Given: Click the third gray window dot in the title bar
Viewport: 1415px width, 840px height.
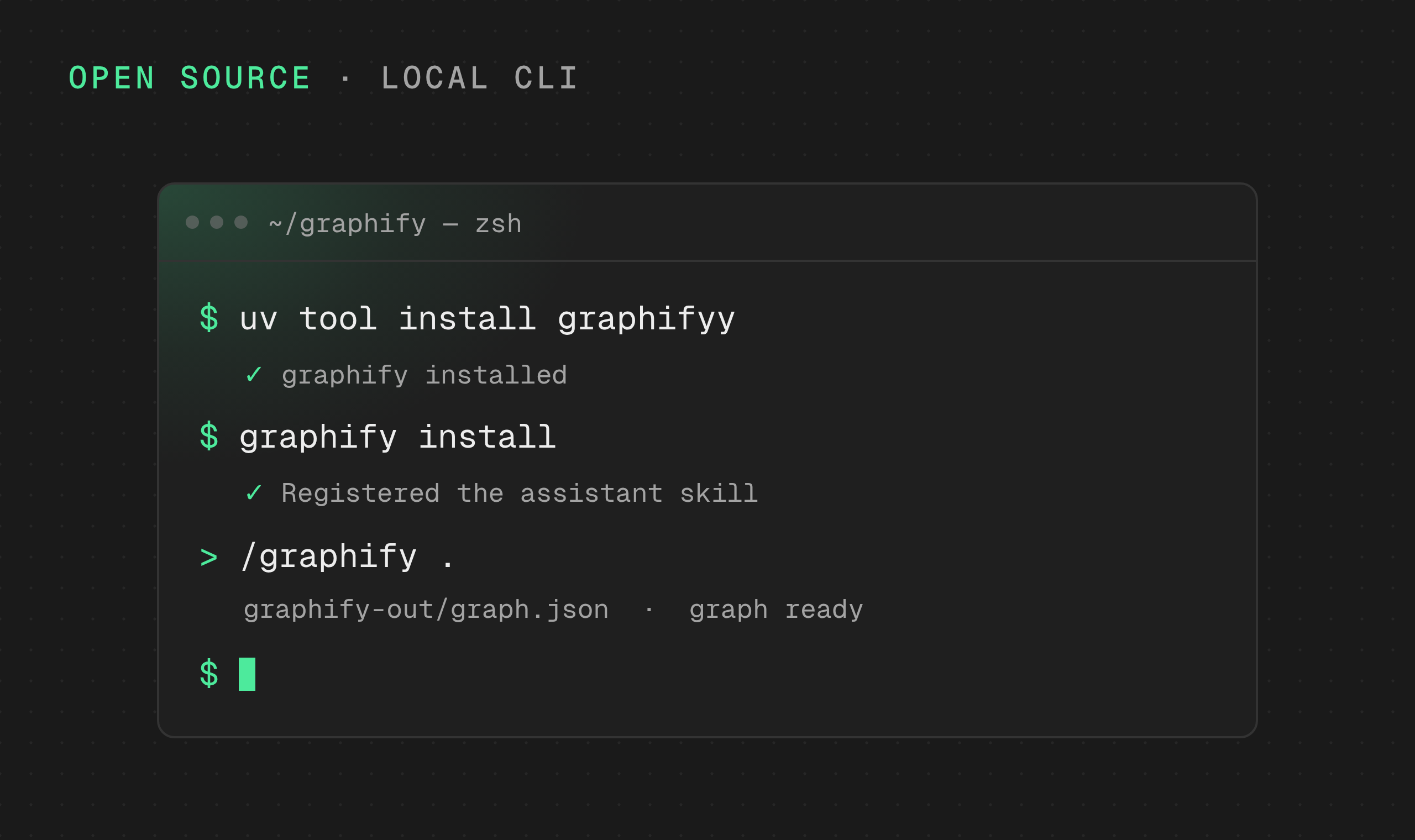Looking at the screenshot, I should tap(241, 222).
